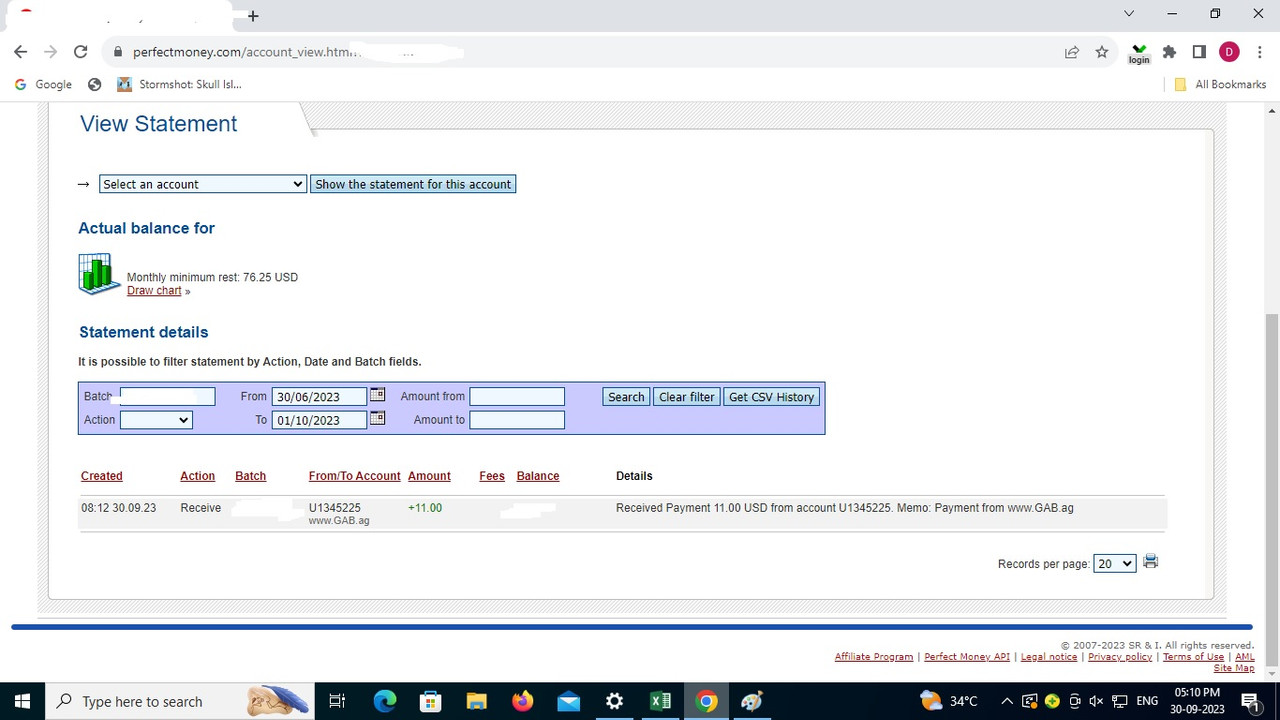Open the Terms of Use link
This screenshot has width=1280, height=720.
(1193, 657)
